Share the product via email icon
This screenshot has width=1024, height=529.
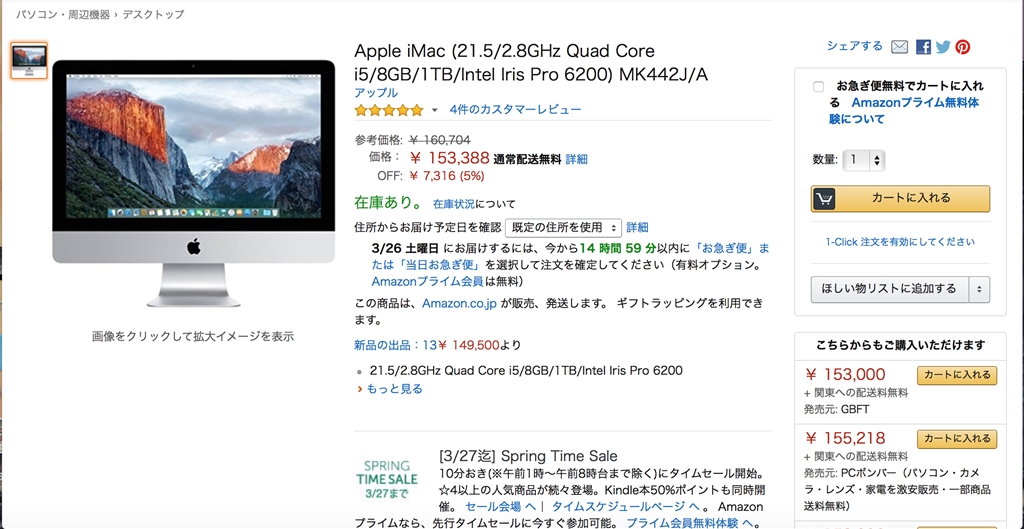click(x=900, y=47)
